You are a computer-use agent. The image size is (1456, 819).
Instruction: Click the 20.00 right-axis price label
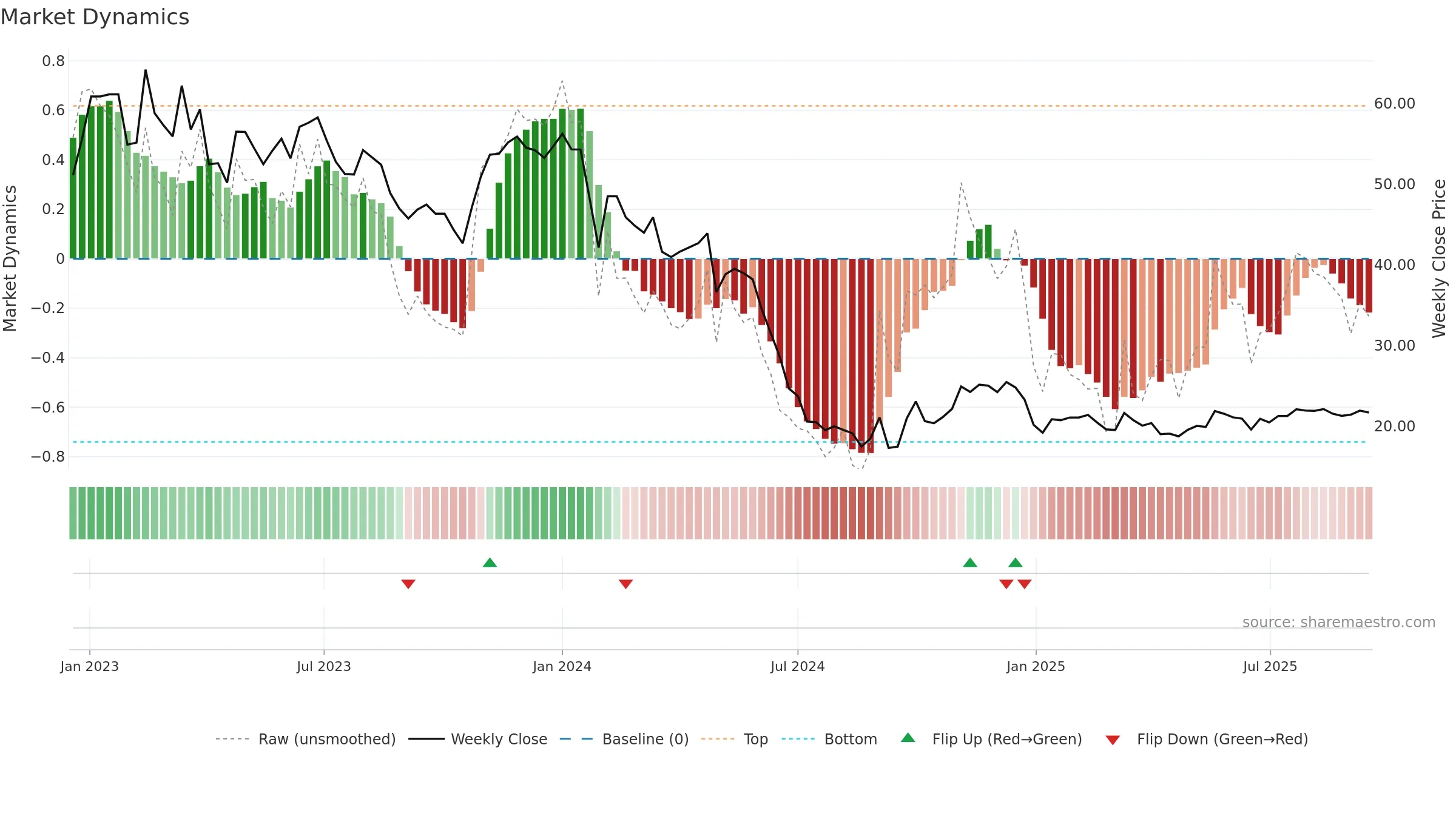pyautogui.click(x=1395, y=426)
